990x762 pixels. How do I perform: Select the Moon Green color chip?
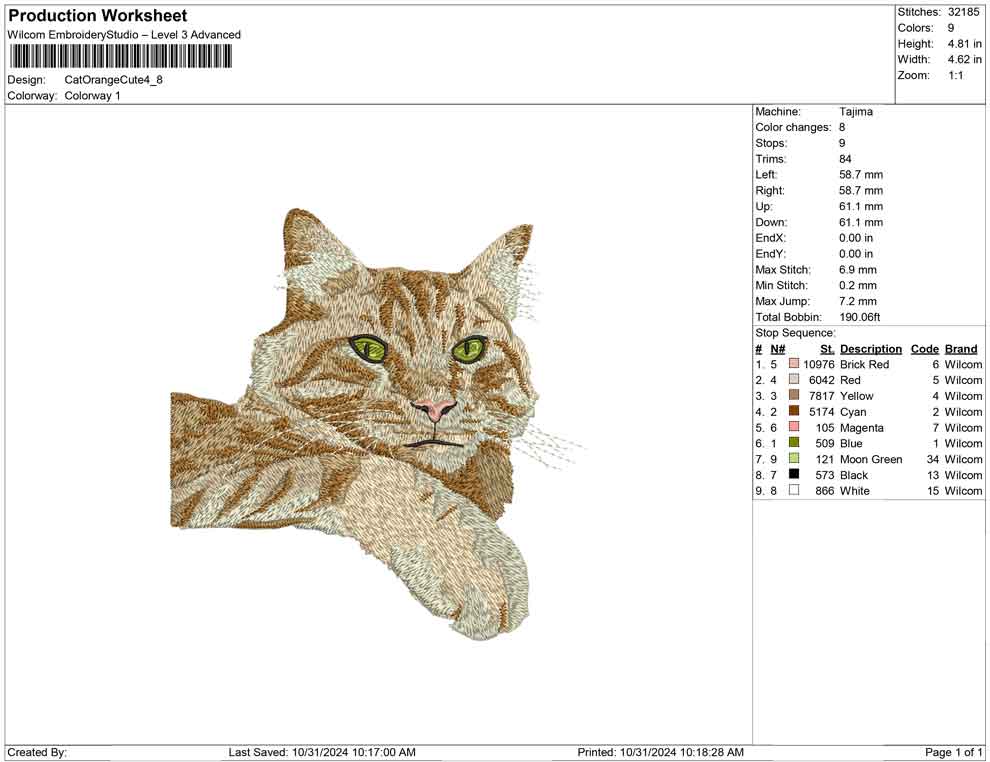pyautogui.click(x=793, y=459)
